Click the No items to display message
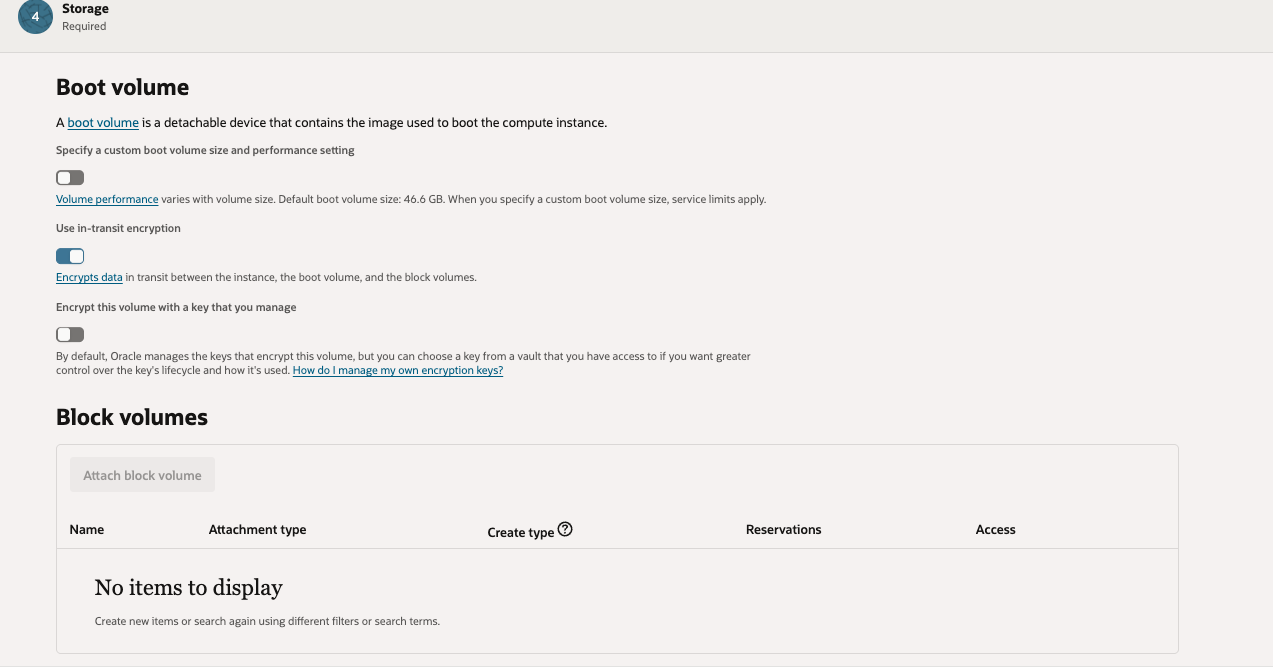The width and height of the screenshot is (1273, 667). pos(189,588)
